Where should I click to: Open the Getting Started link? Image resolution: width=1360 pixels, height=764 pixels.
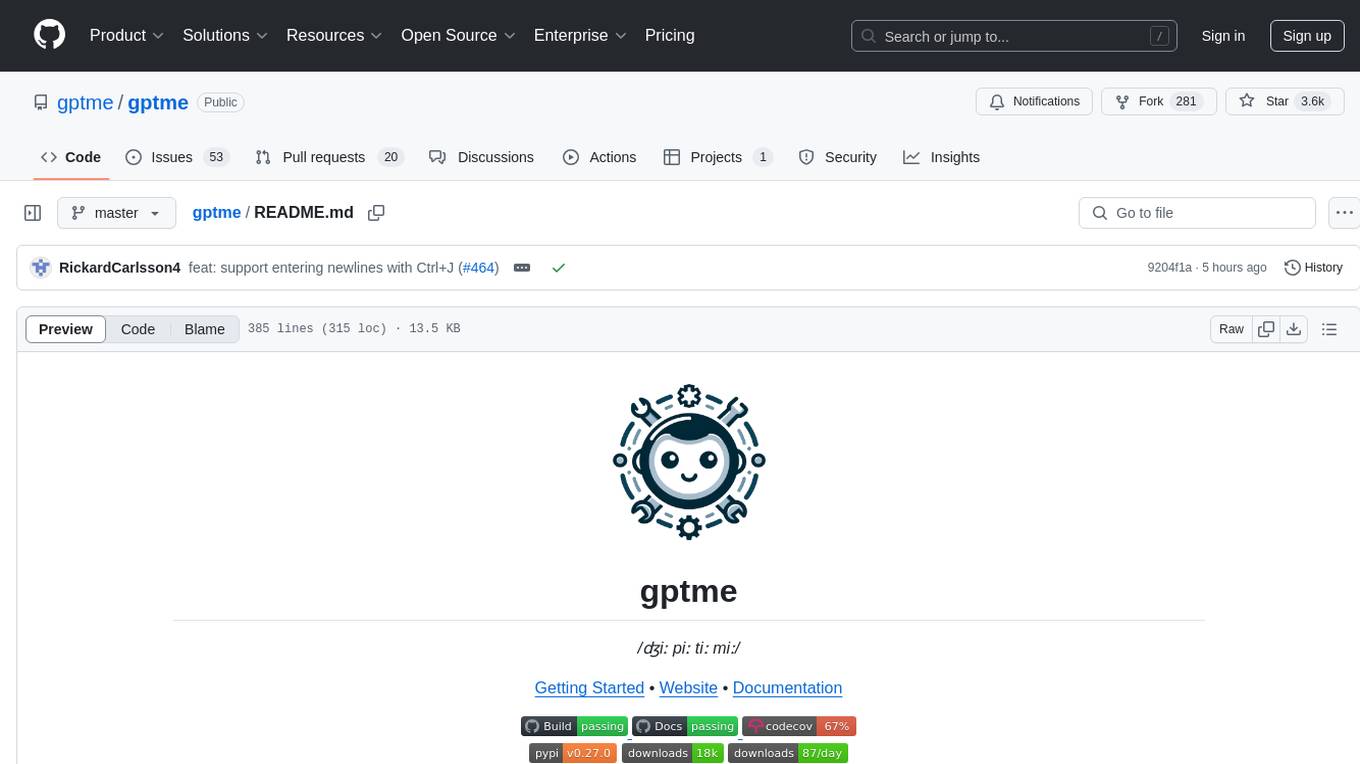click(x=589, y=688)
